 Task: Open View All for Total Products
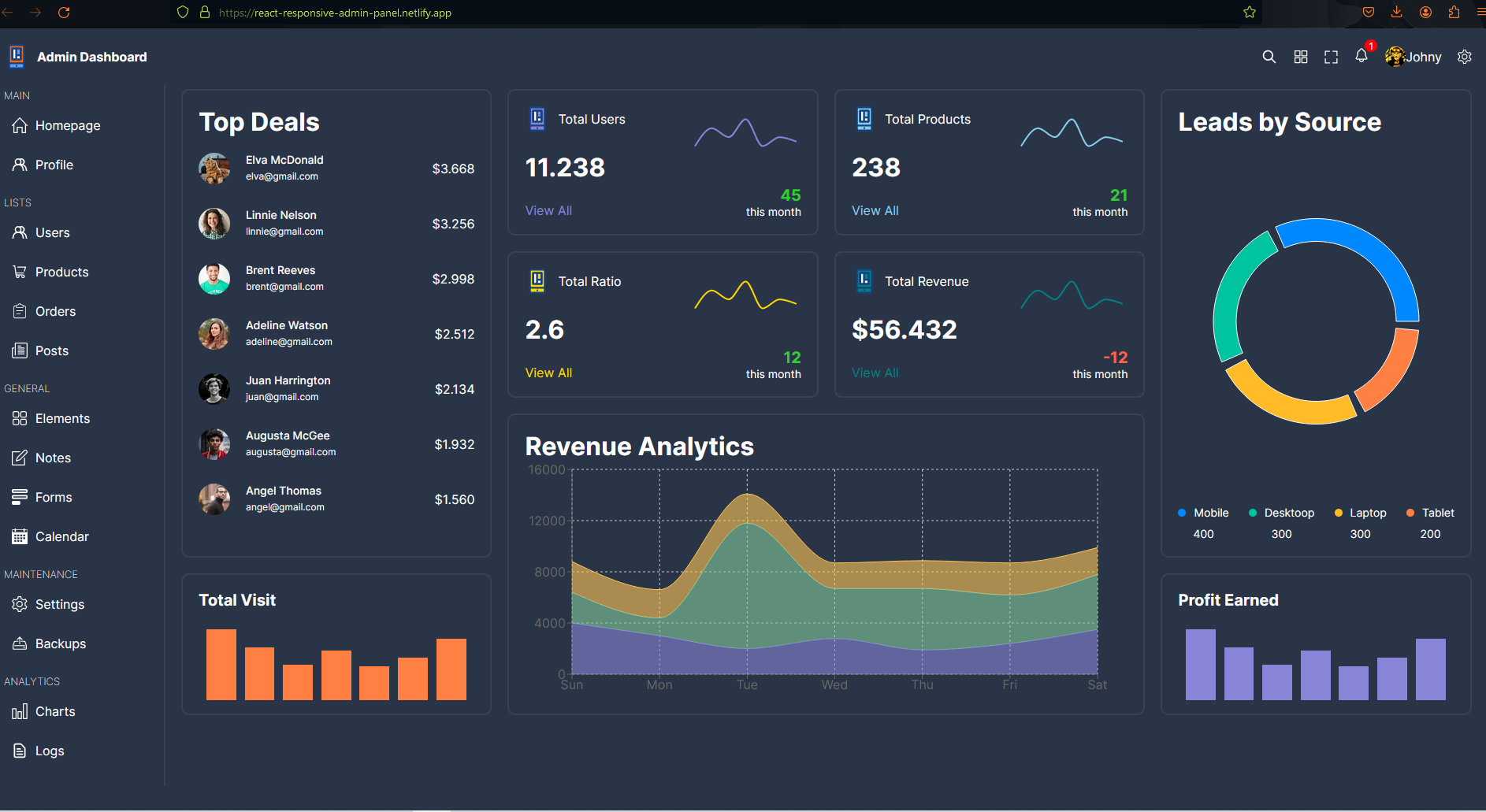875,210
